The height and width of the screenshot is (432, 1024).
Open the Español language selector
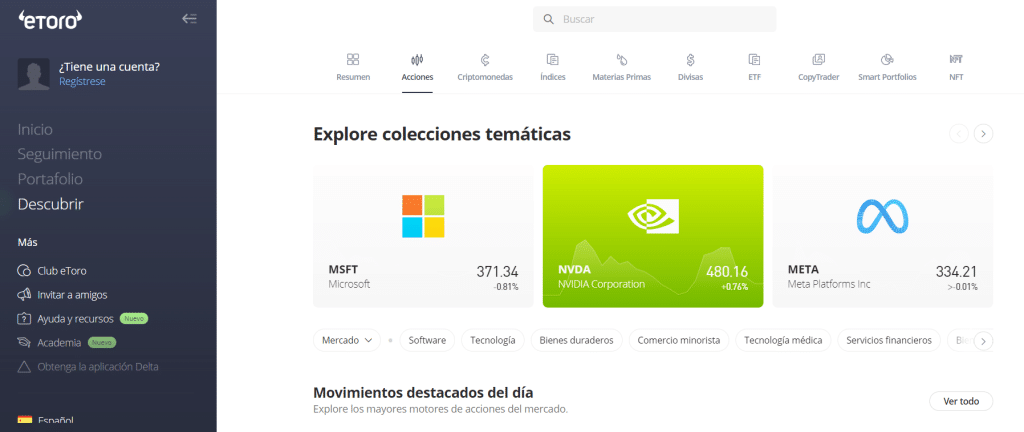46,420
